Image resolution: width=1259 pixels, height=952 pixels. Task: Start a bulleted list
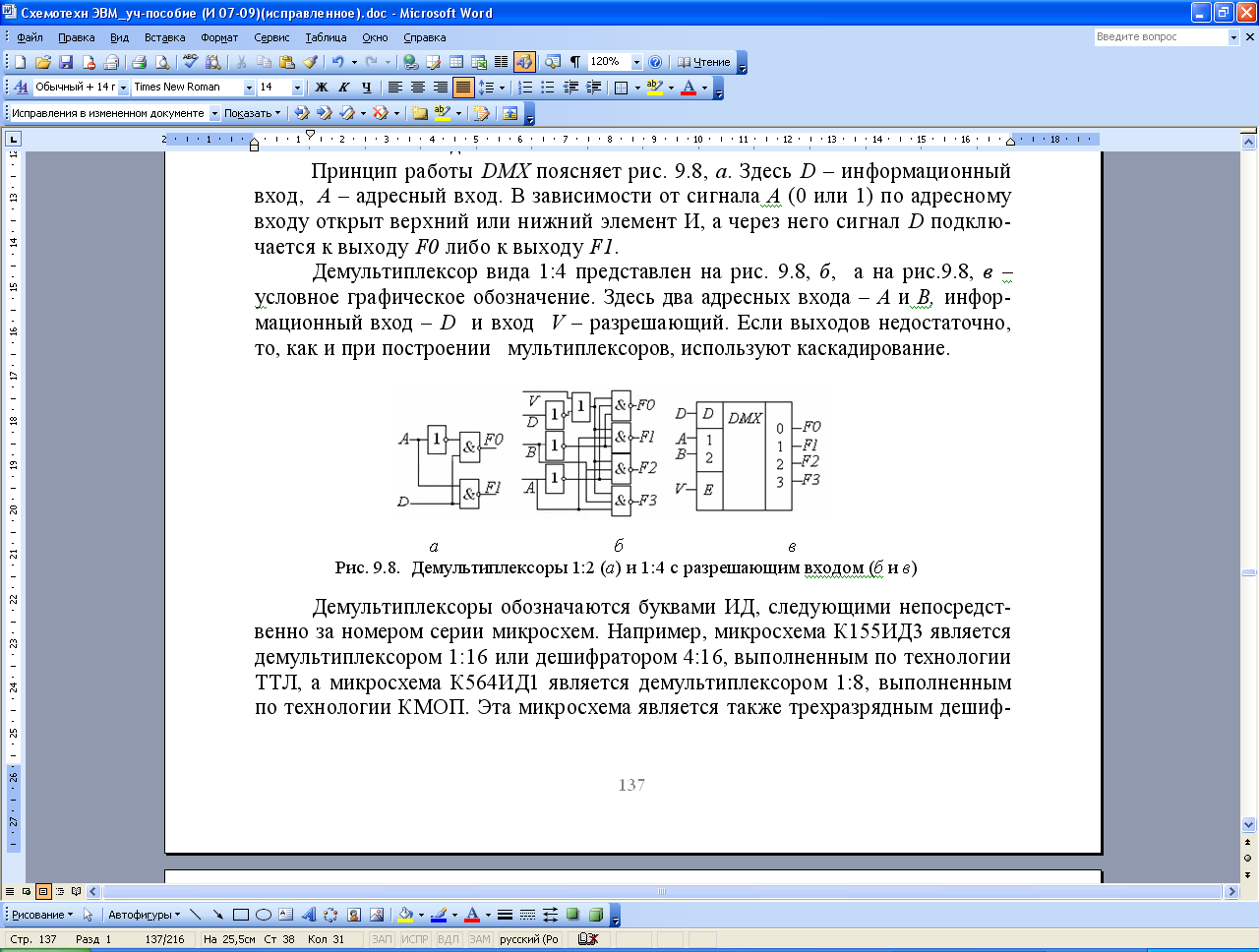548,88
